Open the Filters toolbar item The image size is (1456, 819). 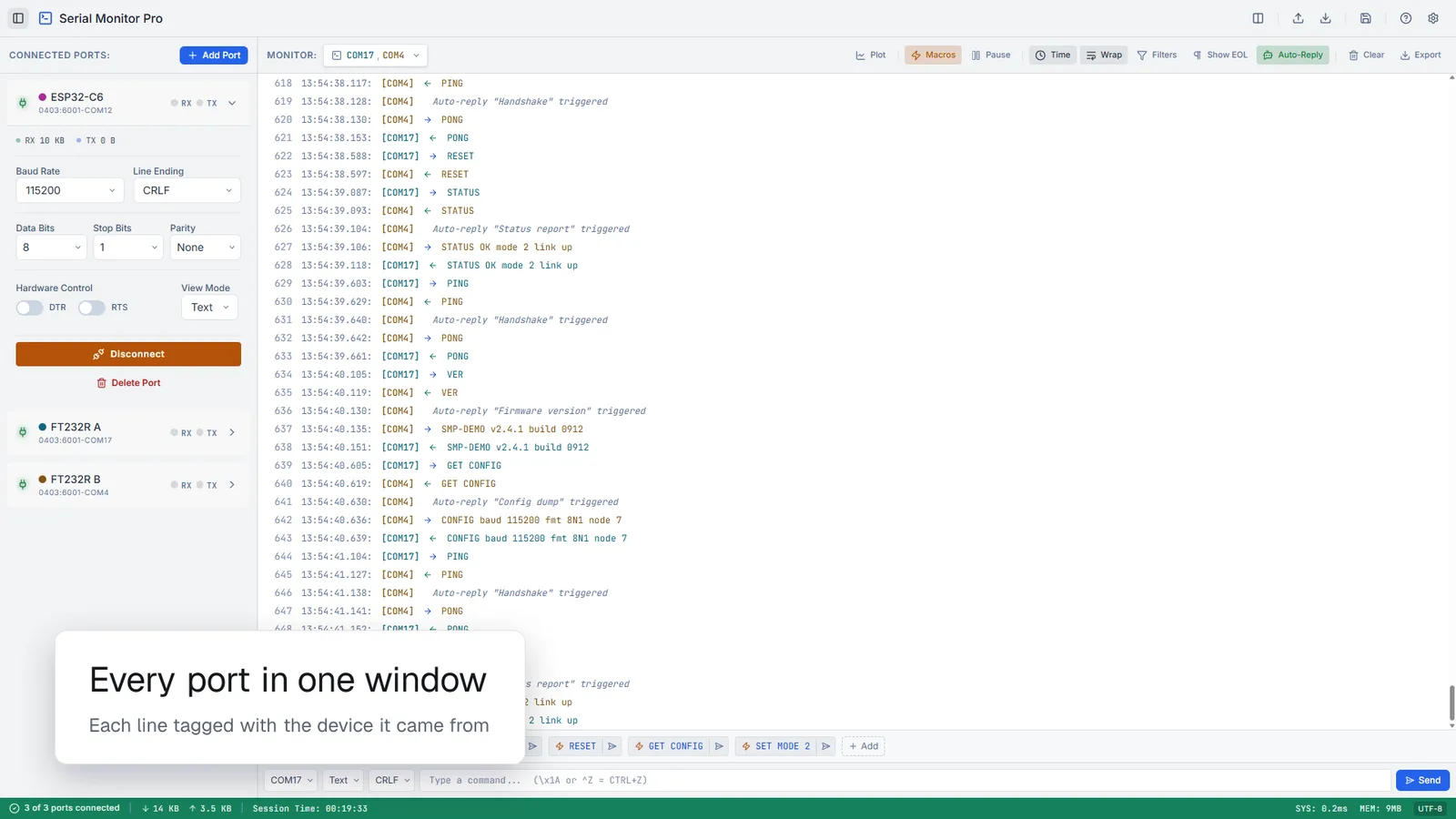coord(1157,56)
